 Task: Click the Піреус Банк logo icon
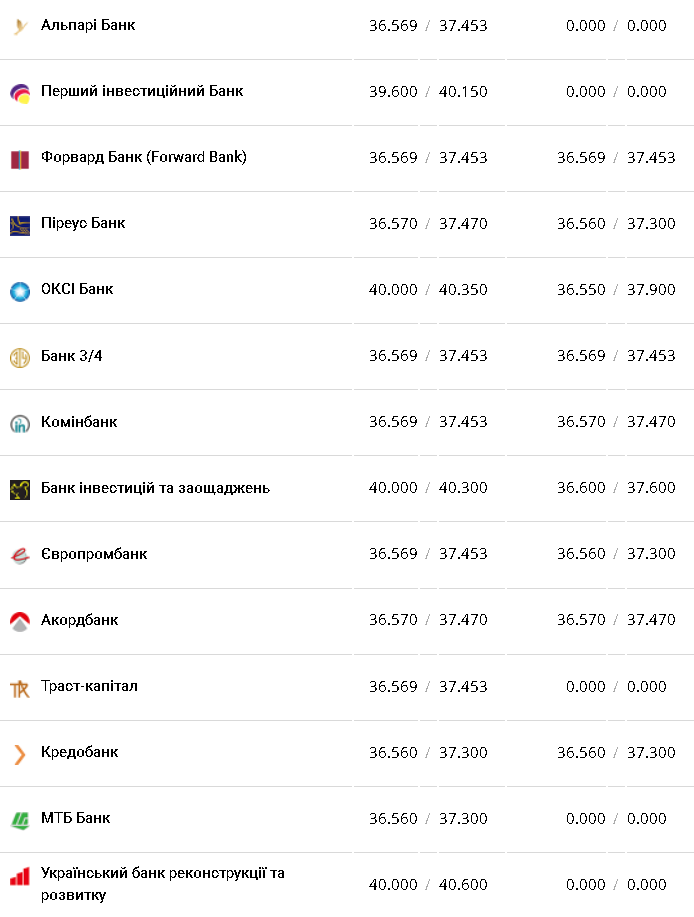click(x=20, y=224)
